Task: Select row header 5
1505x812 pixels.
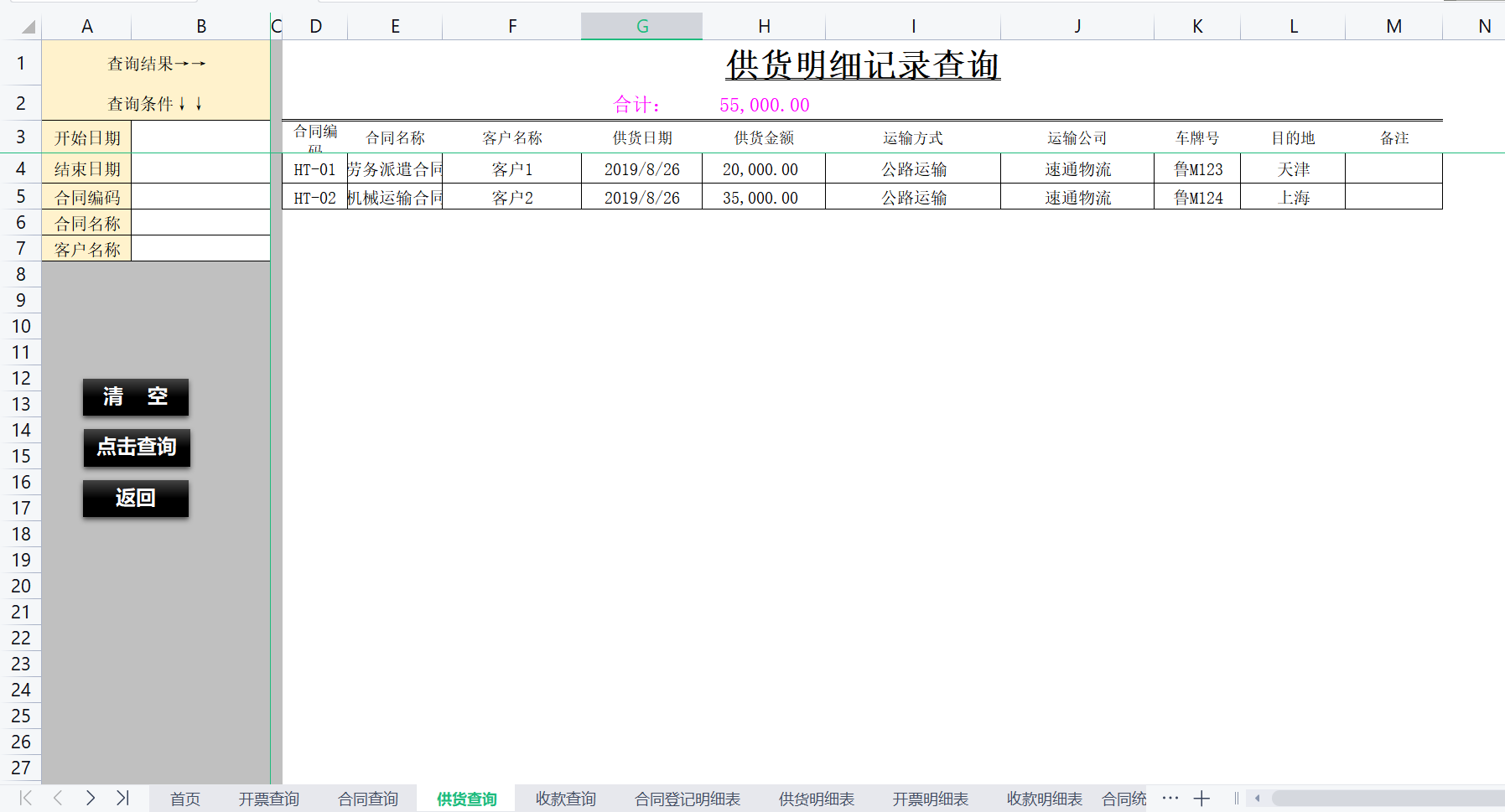Action: [x=22, y=195]
